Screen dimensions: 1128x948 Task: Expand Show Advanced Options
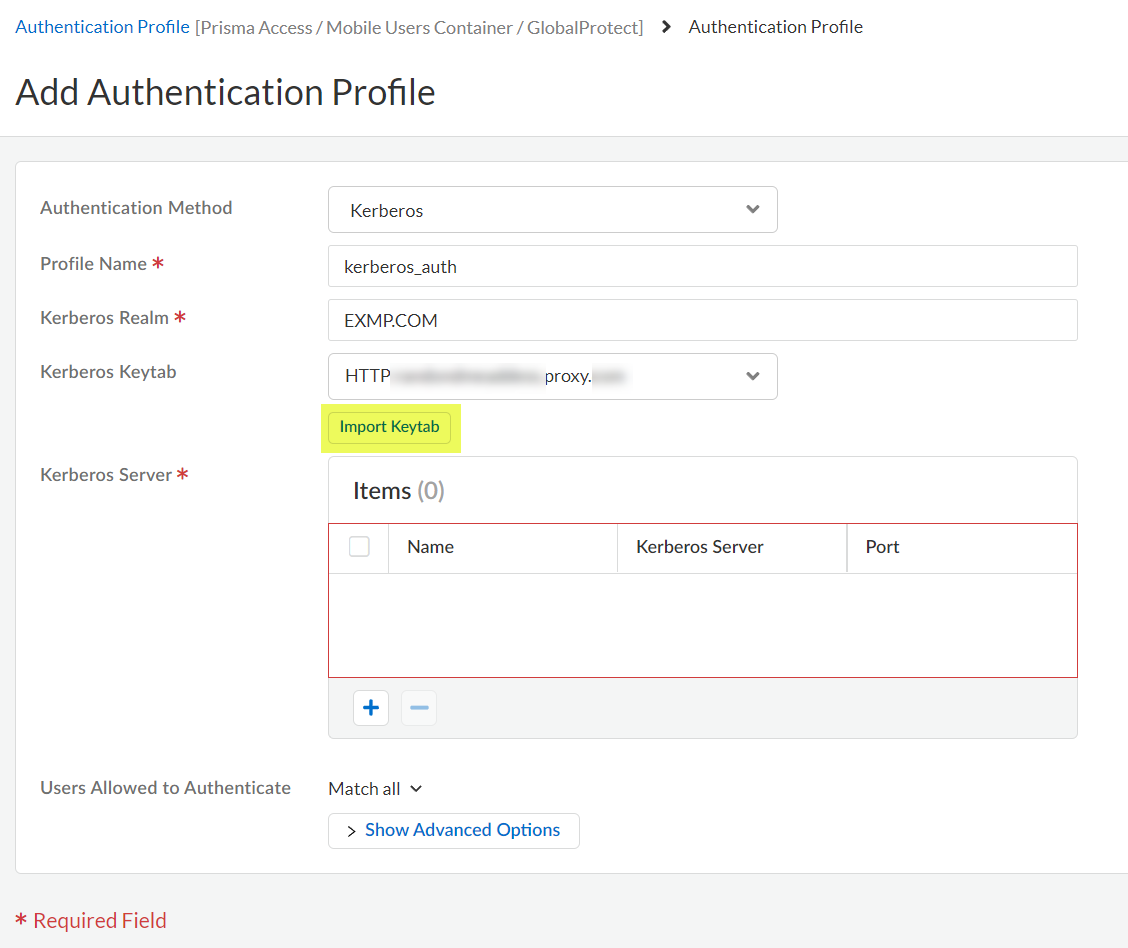(x=453, y=830)
